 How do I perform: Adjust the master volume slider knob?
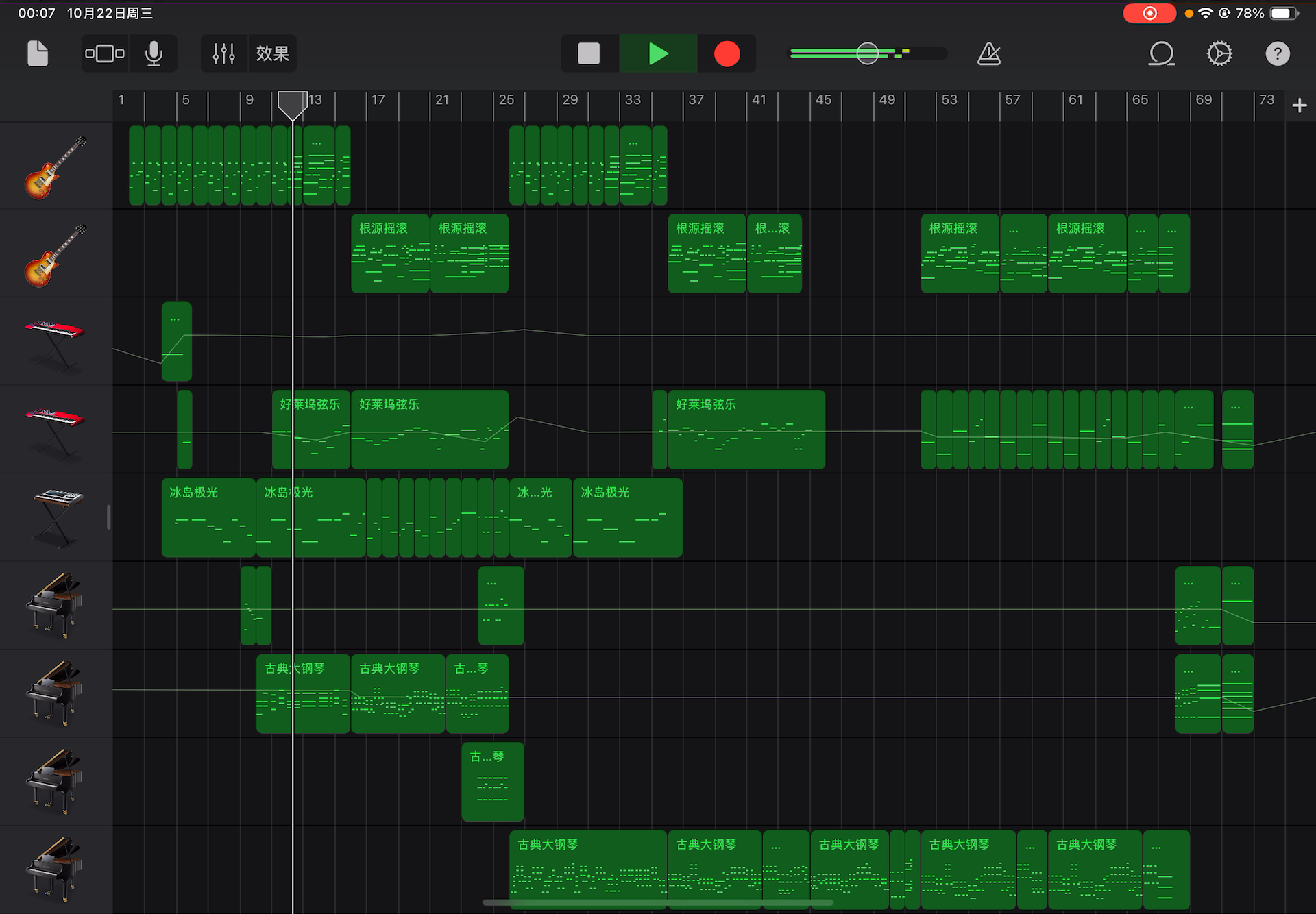coord(867,53)
